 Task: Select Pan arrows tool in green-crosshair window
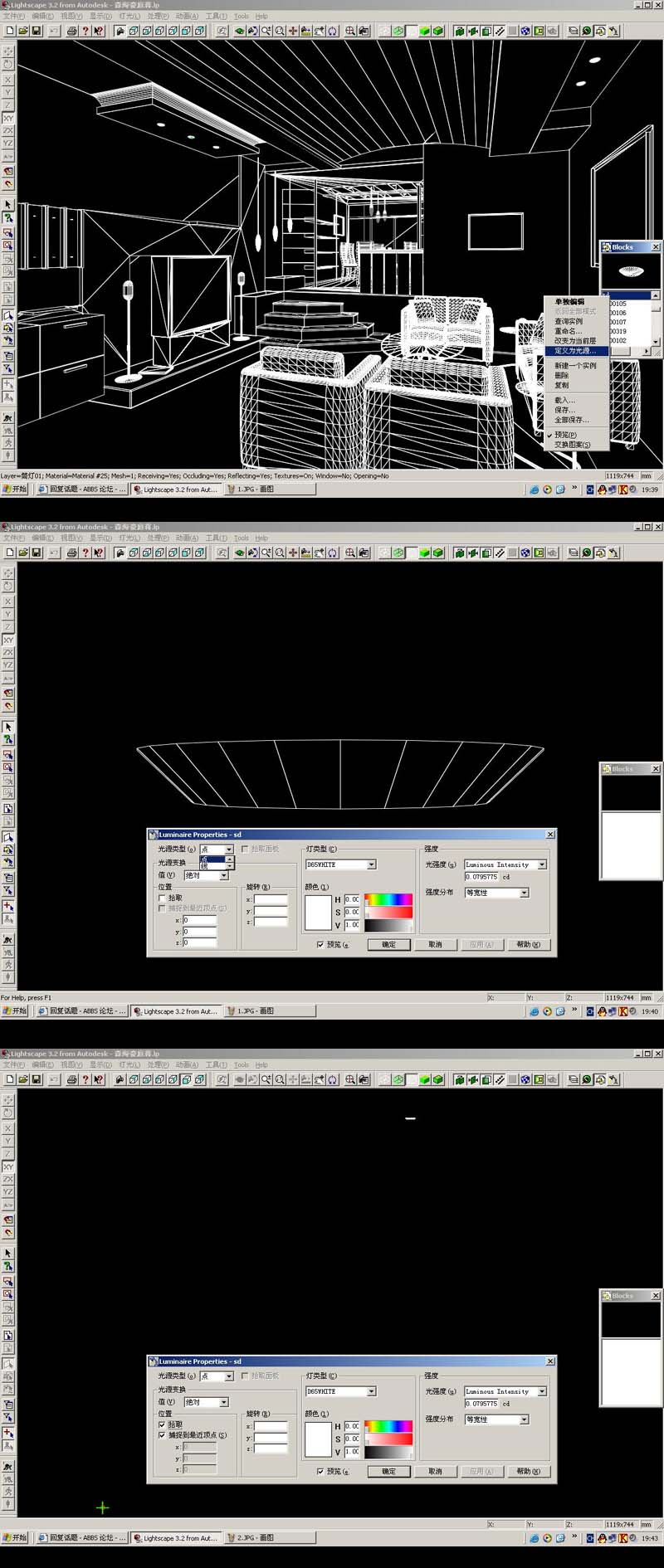point(293,1079)
